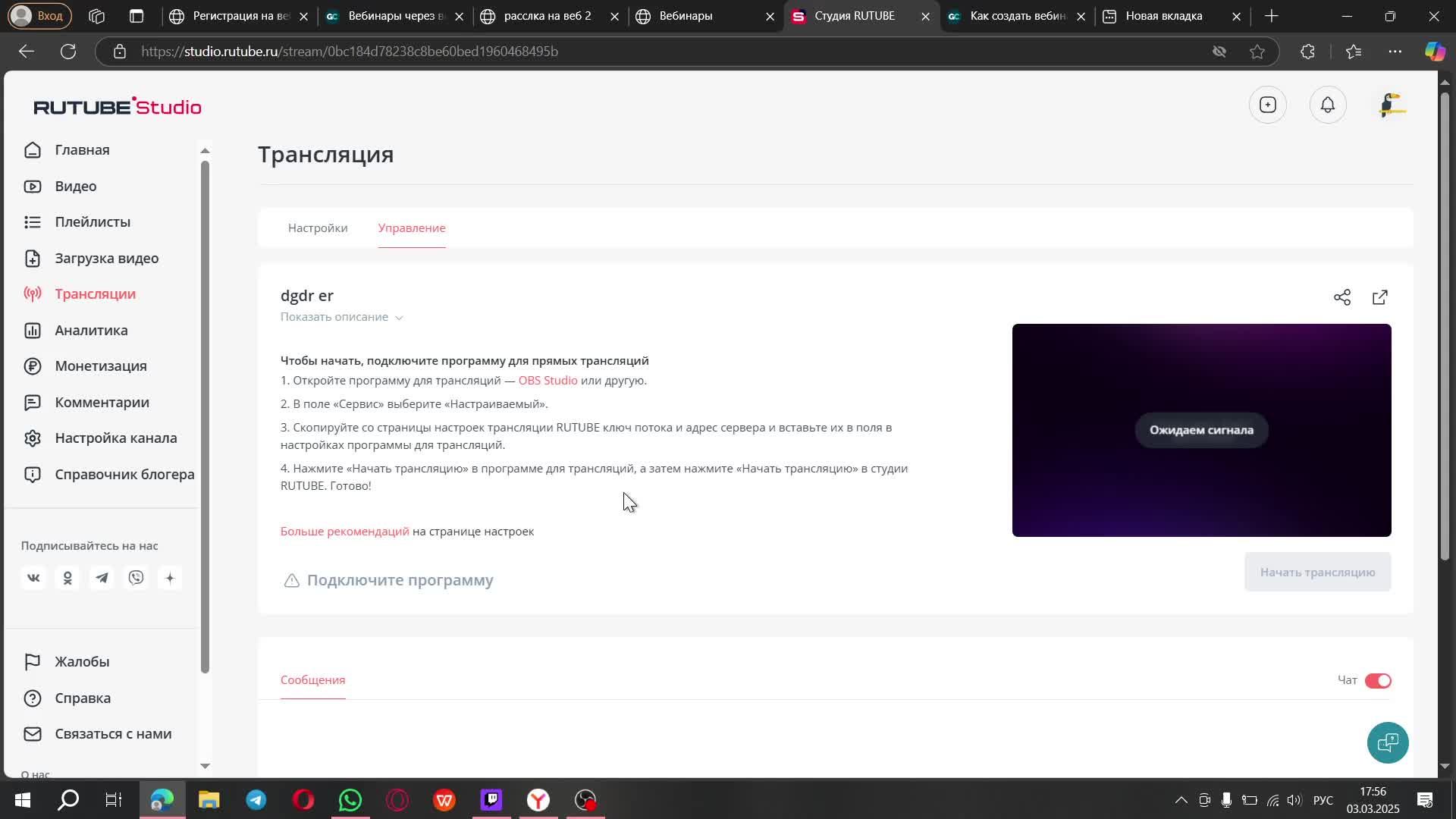This screenshot has height=819, width=1456.
Task: Show hidden system tray icons
Action: click(x=1181, y=800)
